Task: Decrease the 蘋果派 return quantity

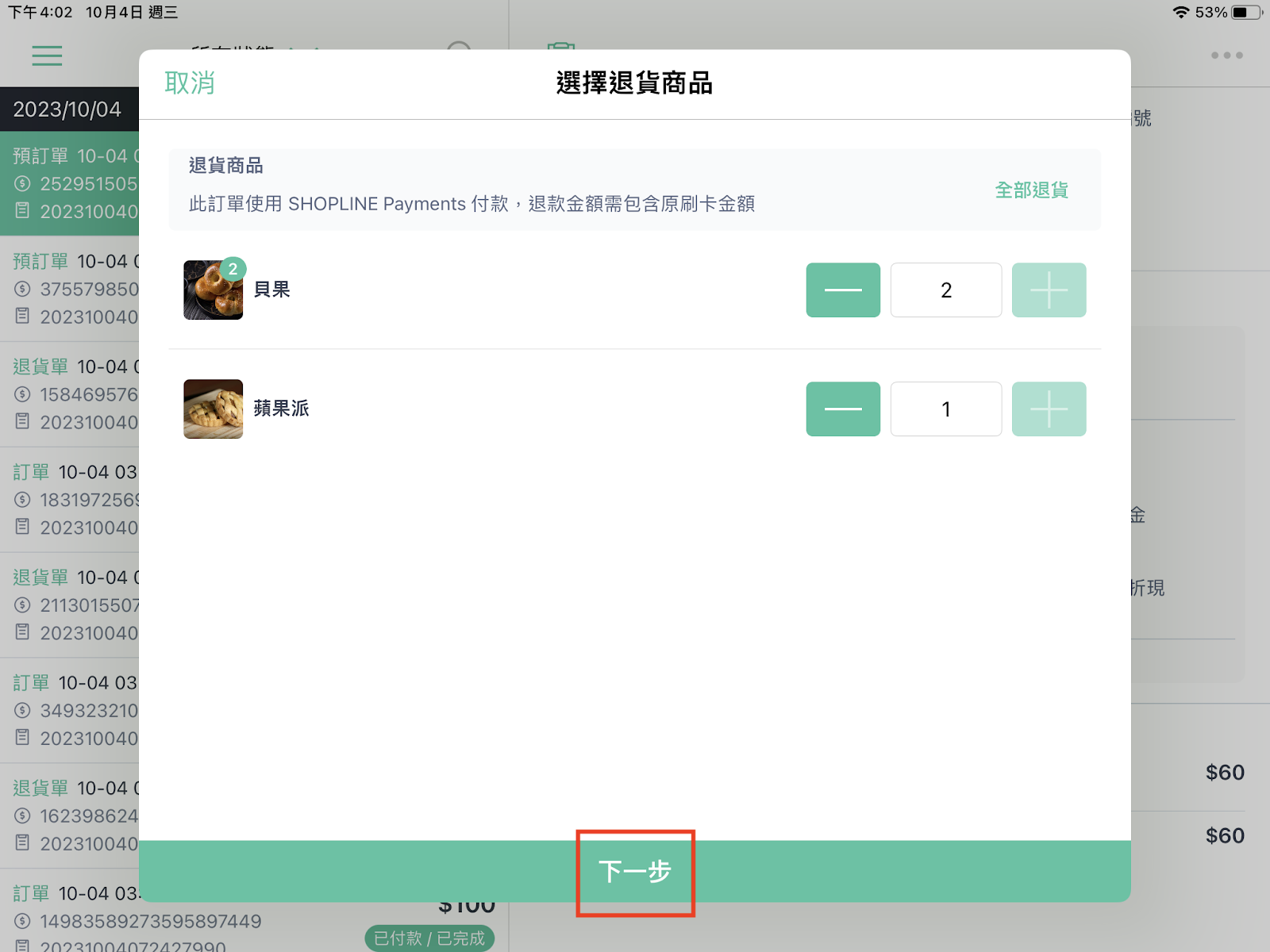Action: [x=843, y=409]
